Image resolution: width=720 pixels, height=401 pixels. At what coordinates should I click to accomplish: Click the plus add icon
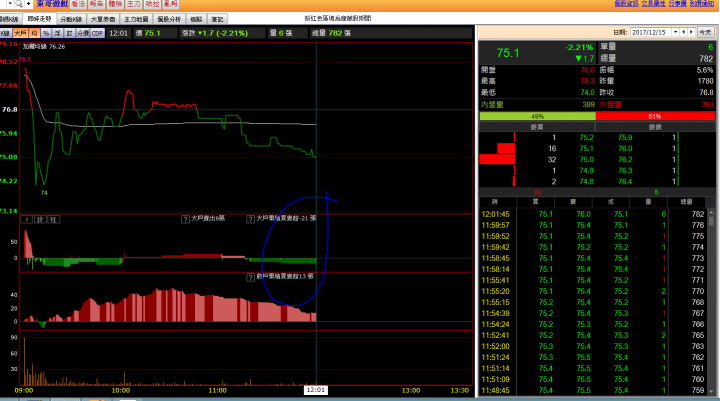(28, 4)
